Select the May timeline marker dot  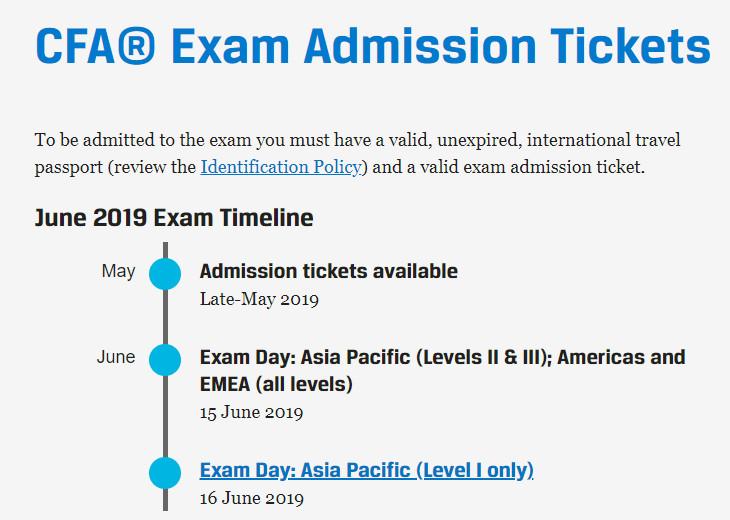(165, 274)
